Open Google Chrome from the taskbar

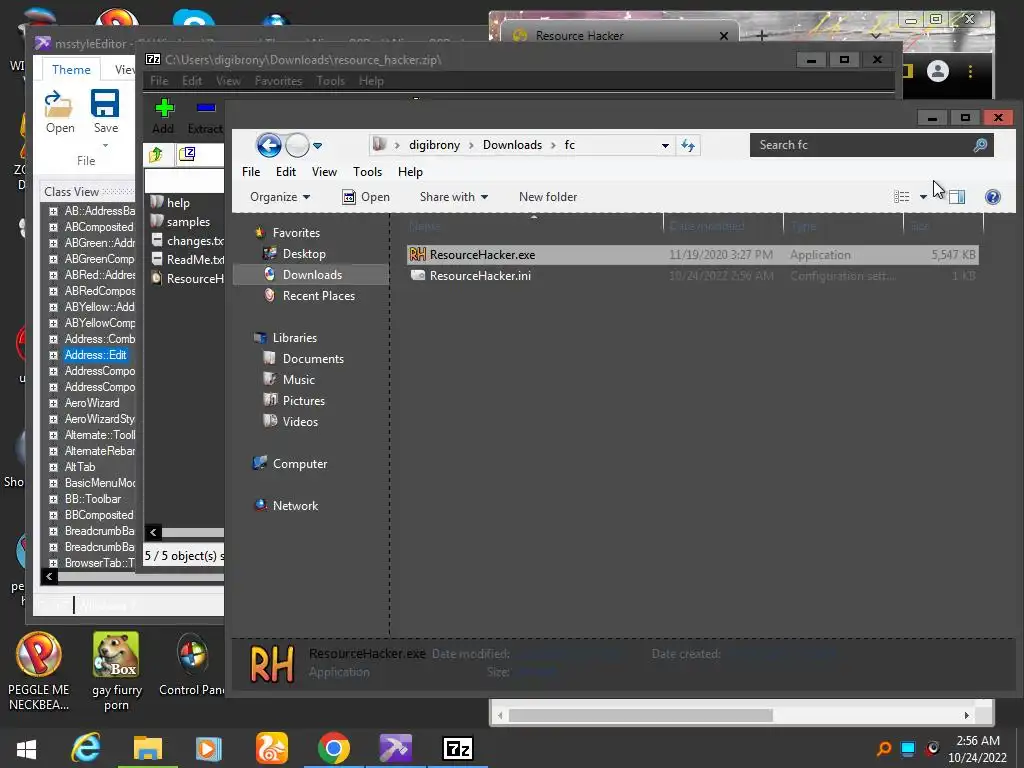pyautogui.click(x=334, y=748)
